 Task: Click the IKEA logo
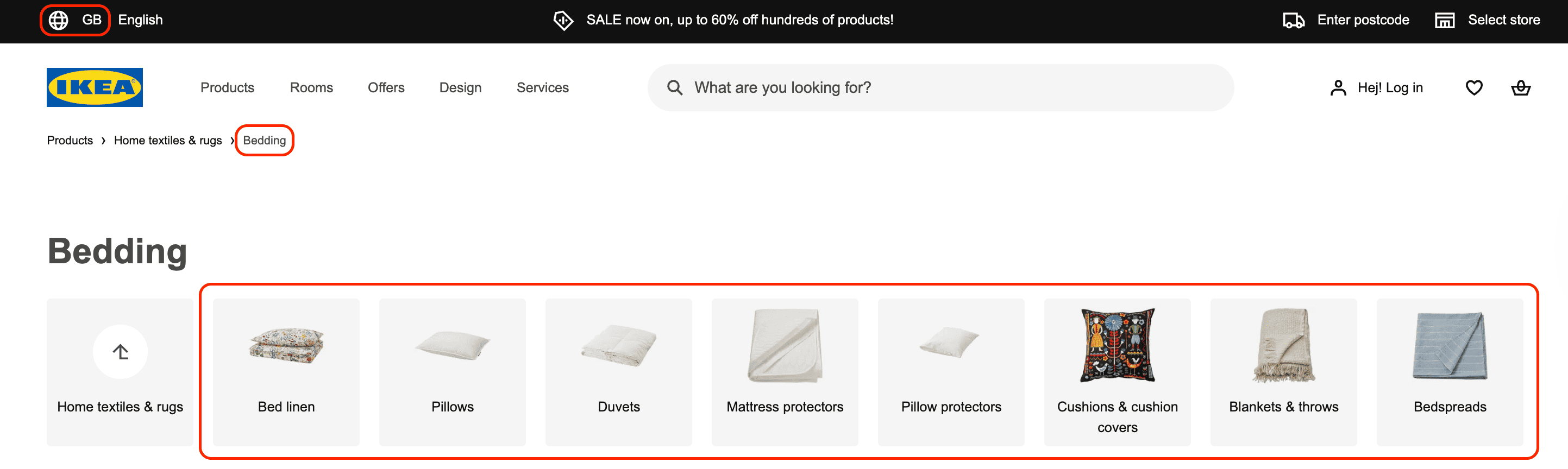tap(94, 87)
